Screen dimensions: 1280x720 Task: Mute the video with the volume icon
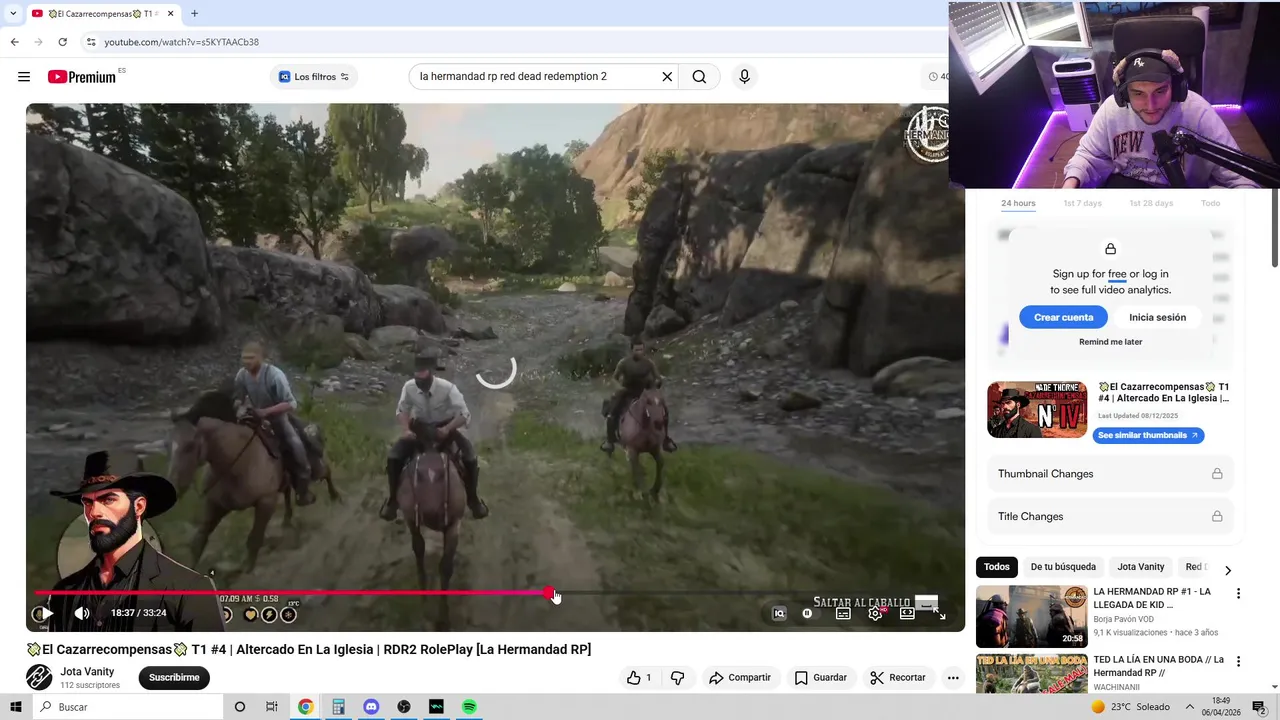coord(82,613)
